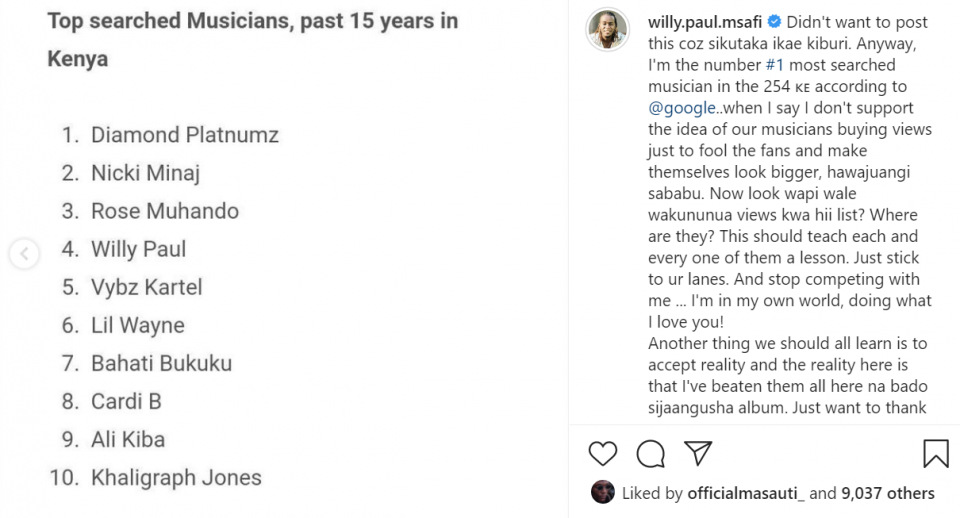Image resolution: width=960 pixels, height=518 pixels.
Task: Select 'Diamond Platnumz' in the list image
Action: coord(185,135)
